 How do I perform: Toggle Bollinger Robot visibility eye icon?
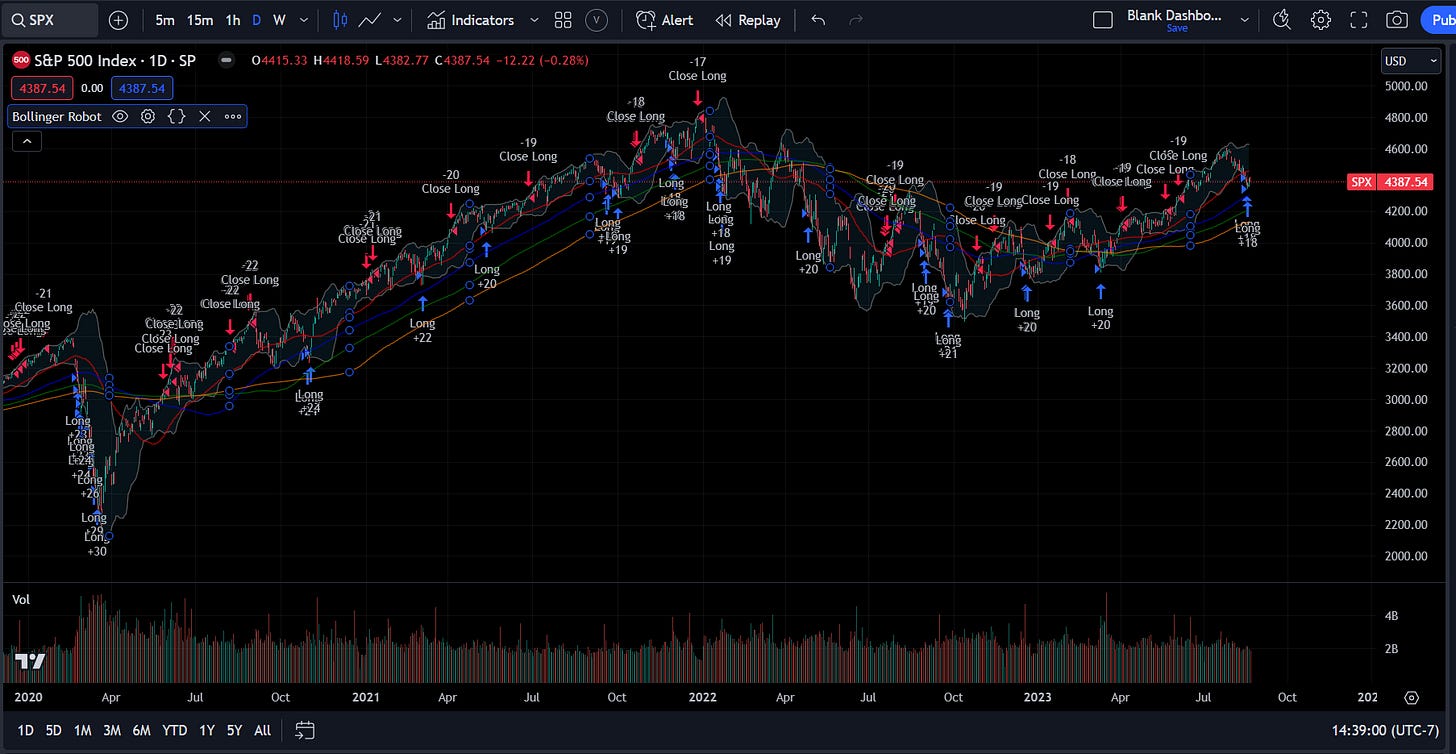point(120,116)
